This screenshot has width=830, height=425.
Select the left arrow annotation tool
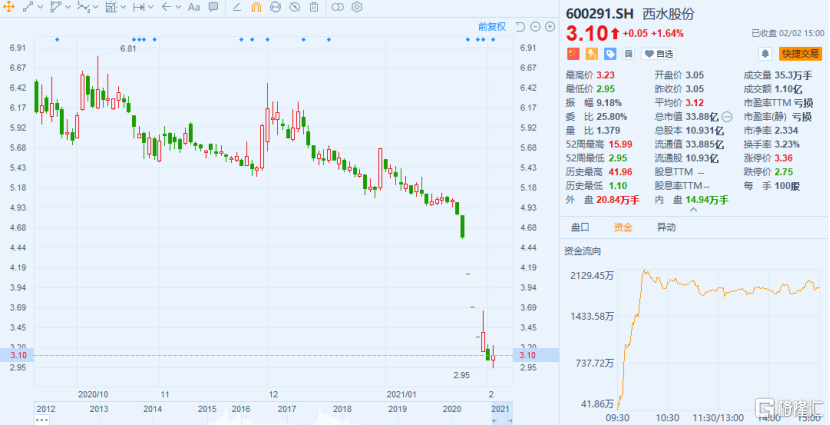(x=166, y=7)
